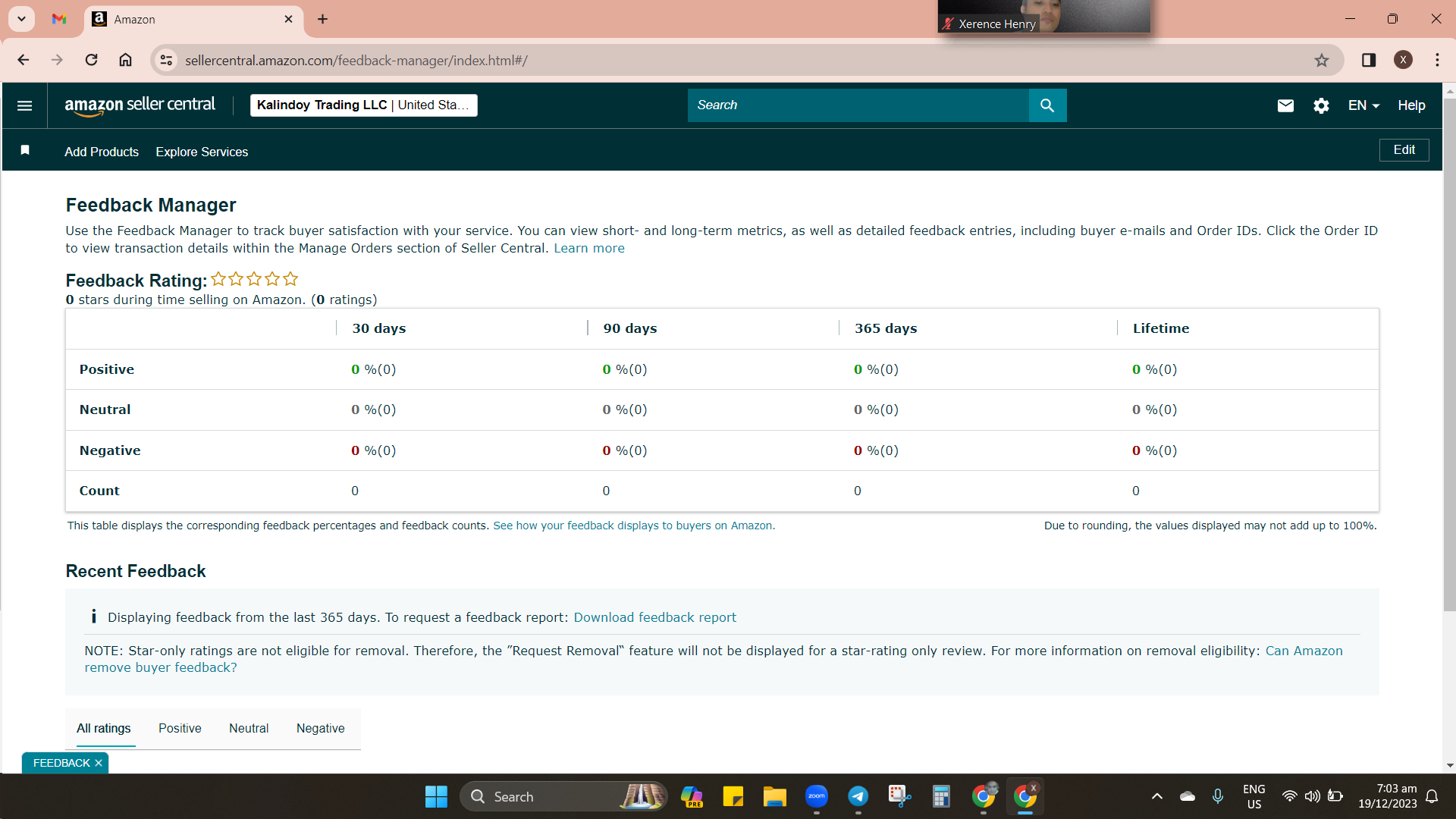Open Zoom from the taskbar
The width and height of the screenshot is (1456, 819).
[x=817, y=796]
